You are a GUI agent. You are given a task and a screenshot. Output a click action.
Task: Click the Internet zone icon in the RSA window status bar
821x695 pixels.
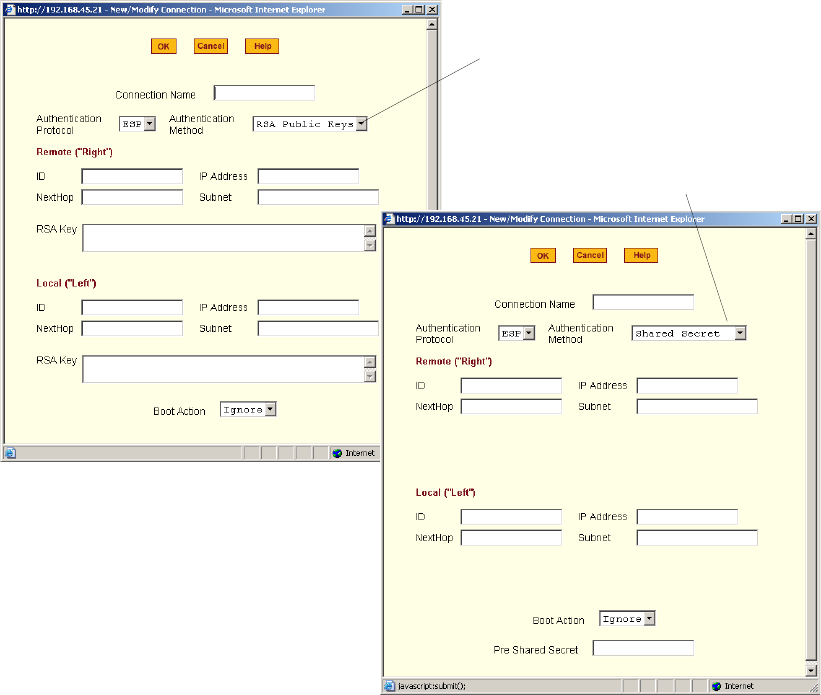pos(337,453)
